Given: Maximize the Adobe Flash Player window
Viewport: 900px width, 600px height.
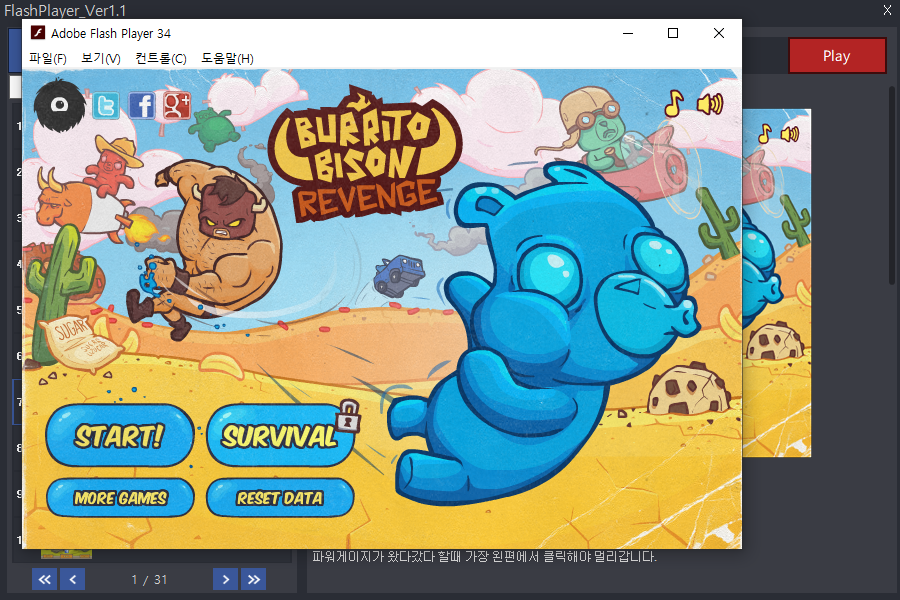Looking at the screenshot, I should click(673, 33).
